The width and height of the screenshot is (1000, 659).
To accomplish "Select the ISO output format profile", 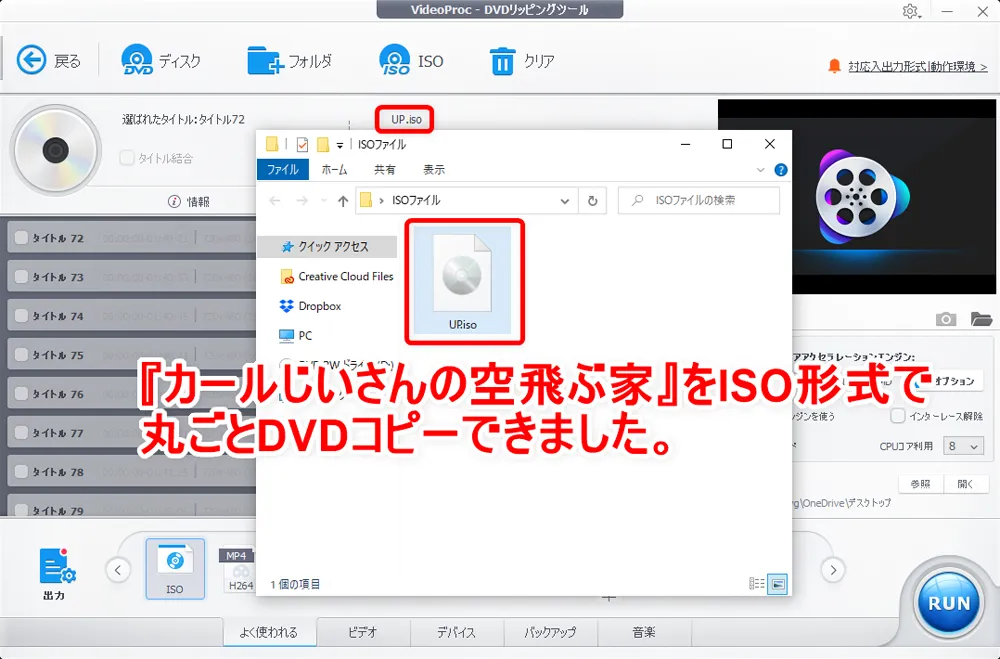I will (175, 568).
